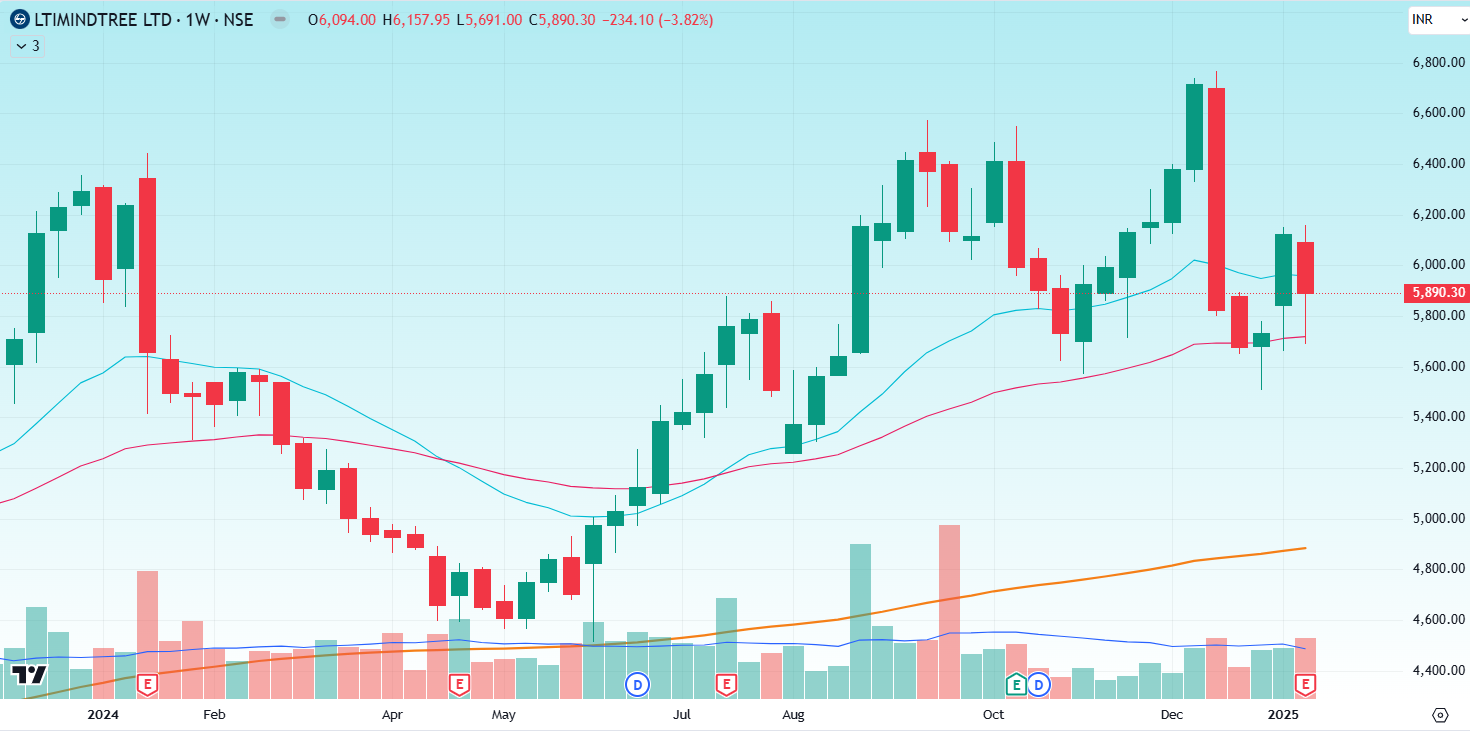Click the current price label 5,890.30
This screenshot has width=1470, height=736.
1437,293
